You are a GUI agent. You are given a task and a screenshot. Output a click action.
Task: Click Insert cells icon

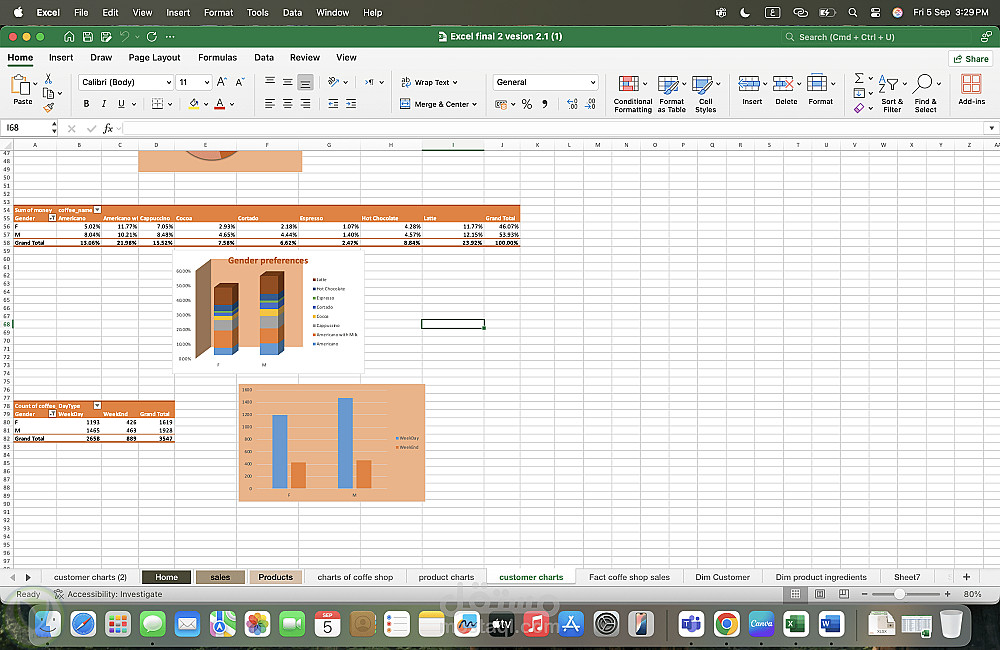(x=749, y=84)
